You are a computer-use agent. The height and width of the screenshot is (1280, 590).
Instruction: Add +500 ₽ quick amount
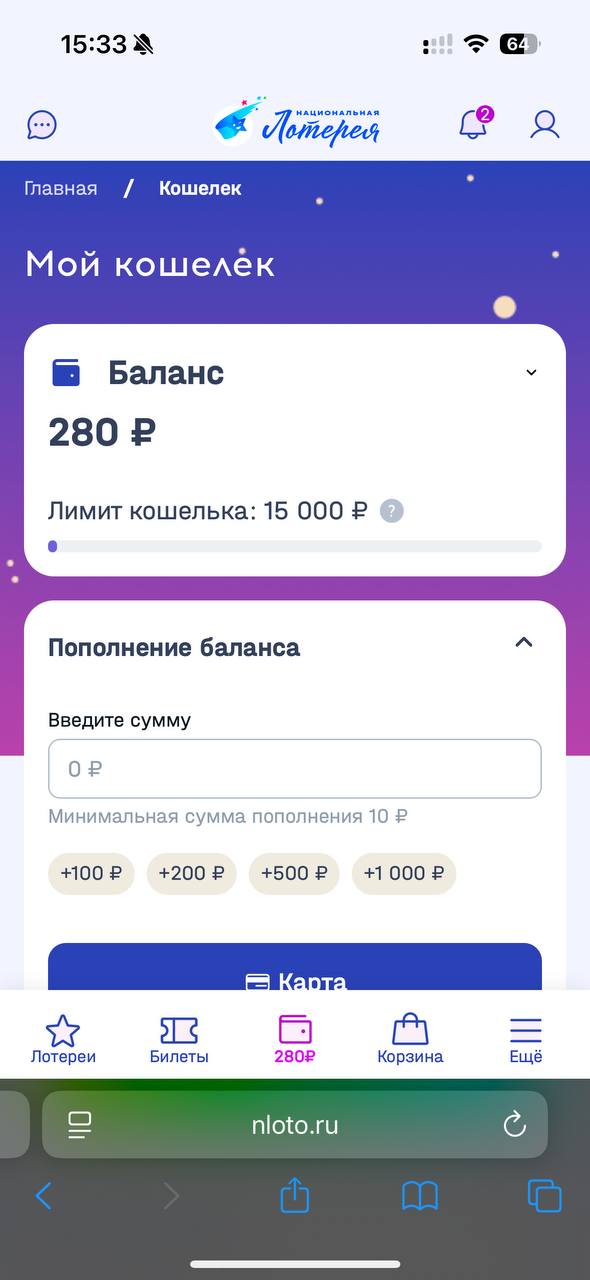(294, 873)
